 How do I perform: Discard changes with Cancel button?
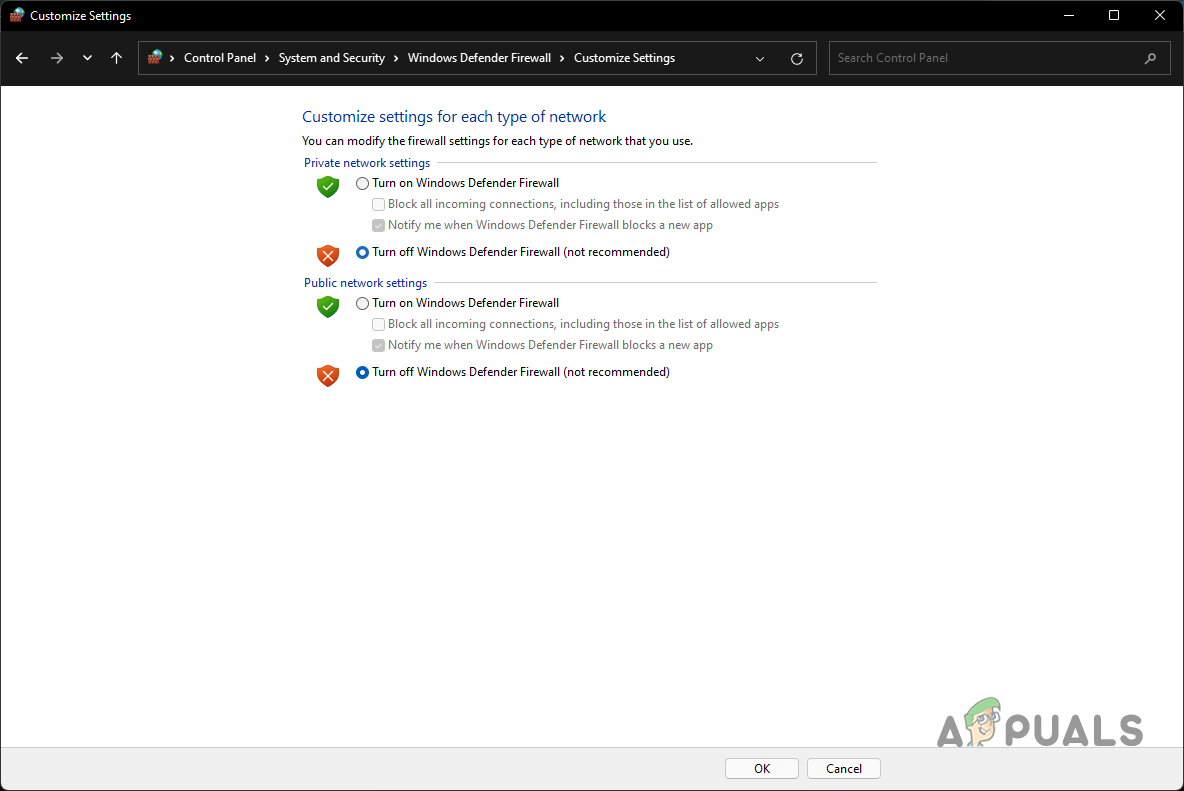point(843,768)
